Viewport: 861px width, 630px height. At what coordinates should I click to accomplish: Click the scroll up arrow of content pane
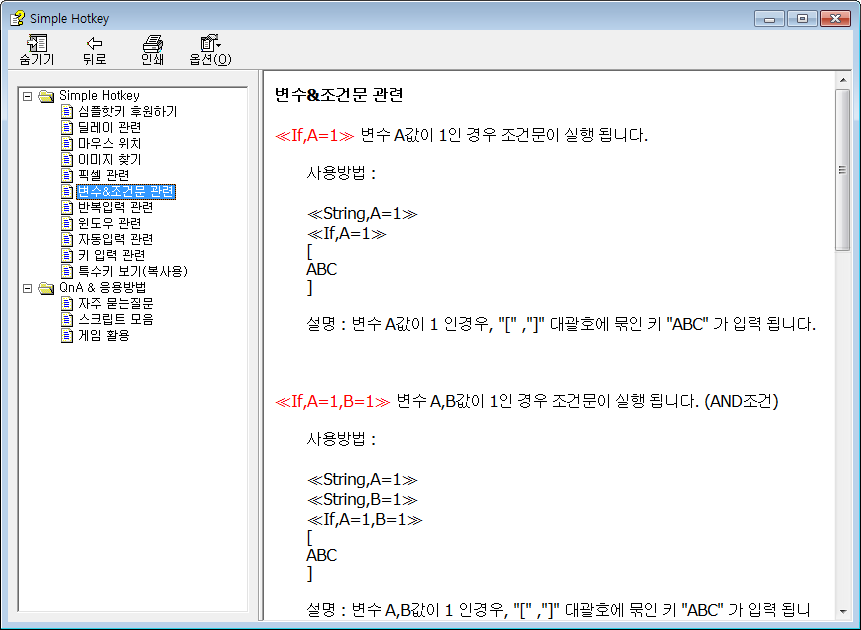843,80
